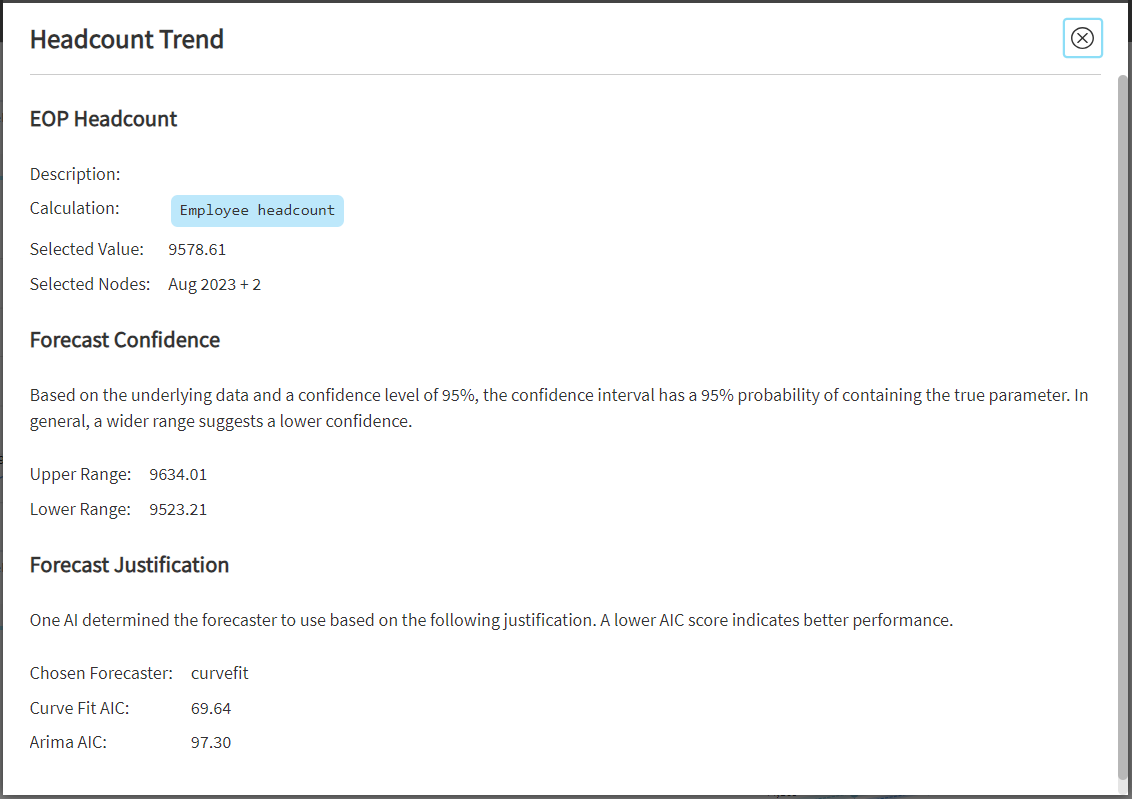Screen dimensions: 1132x799
Task: Click the 95% confidence interval explanation paragraph
Action: pos(559,408)
